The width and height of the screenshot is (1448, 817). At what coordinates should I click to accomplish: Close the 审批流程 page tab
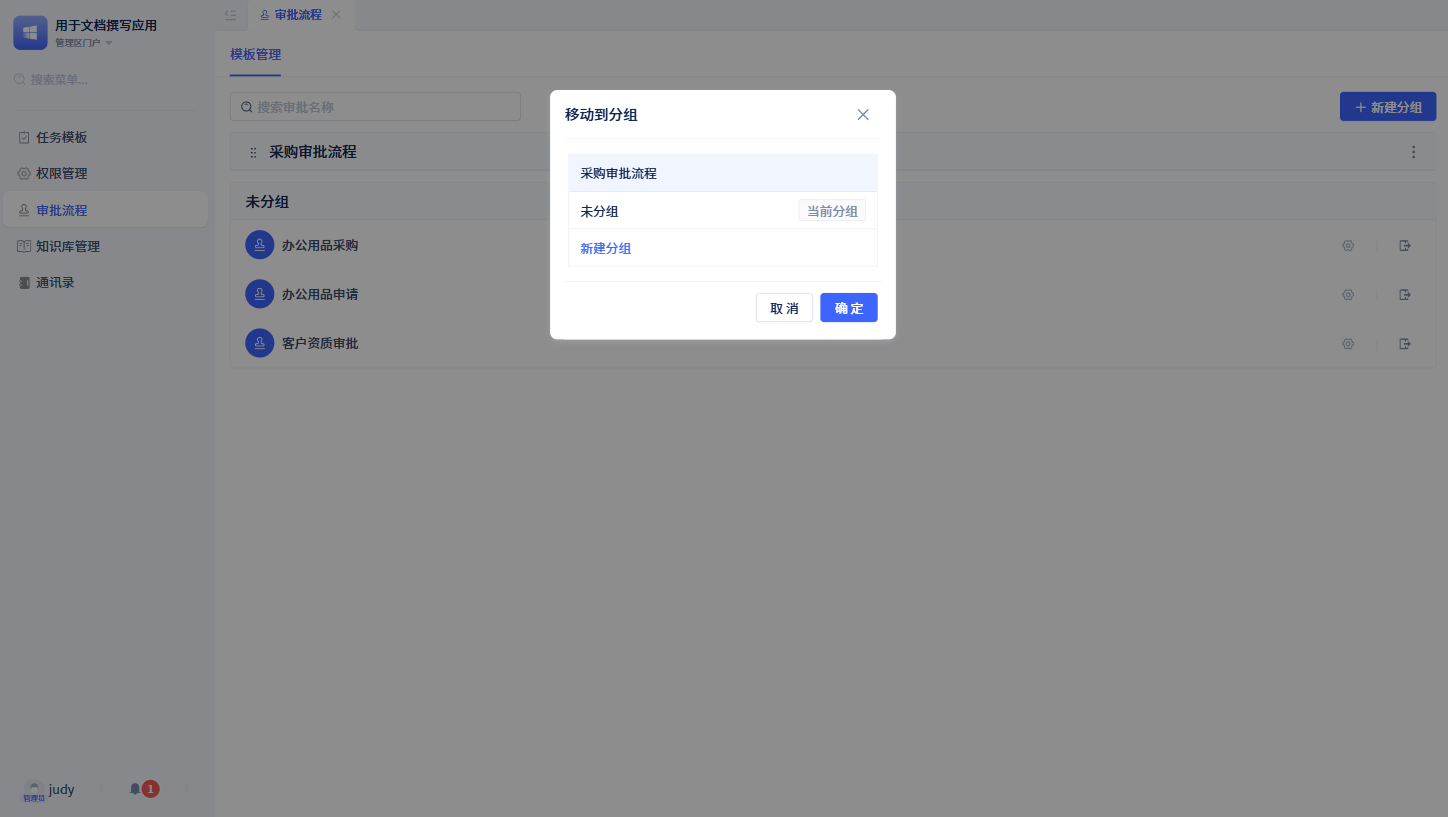coord(336,15)
